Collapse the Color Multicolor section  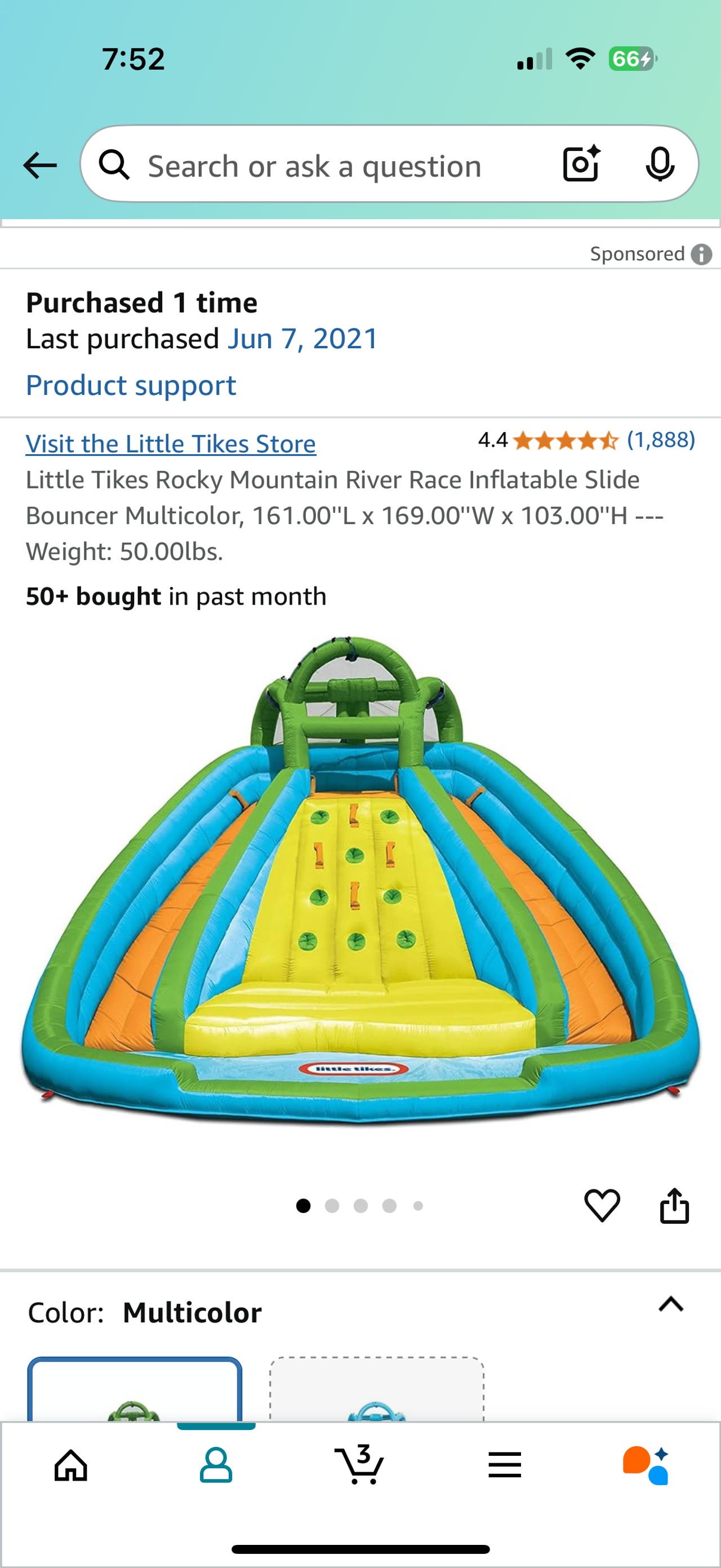coord(671,1304)
